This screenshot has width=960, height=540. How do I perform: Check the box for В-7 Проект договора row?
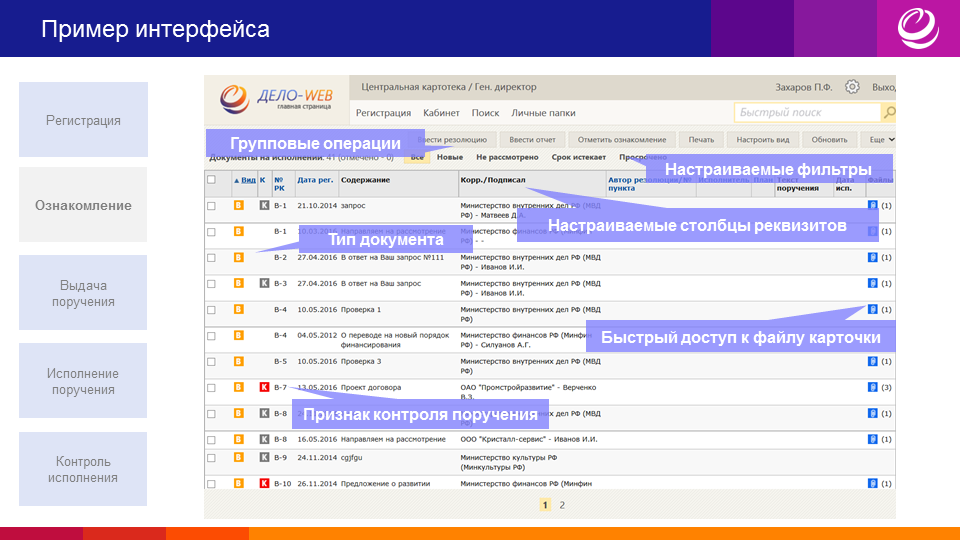click(211, 388)
